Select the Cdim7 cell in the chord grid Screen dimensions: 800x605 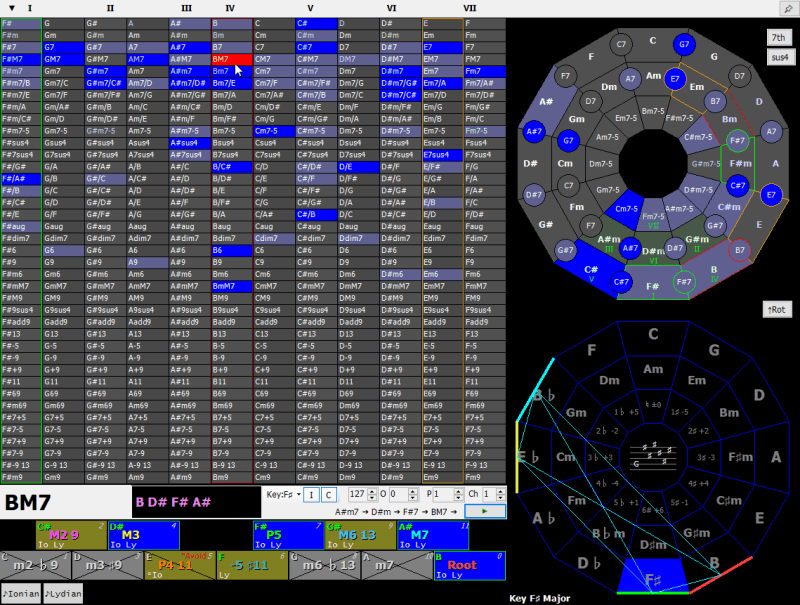[x=274, y=238]
